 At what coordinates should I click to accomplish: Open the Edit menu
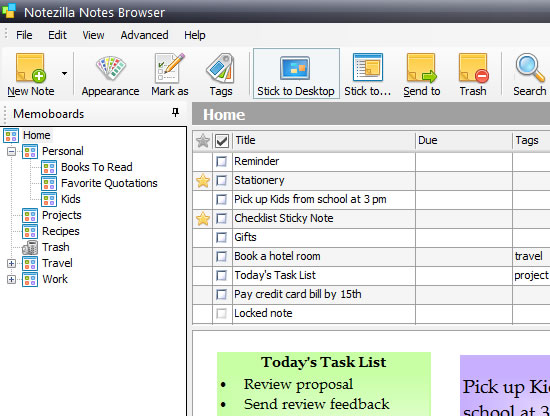pos(57,35)
